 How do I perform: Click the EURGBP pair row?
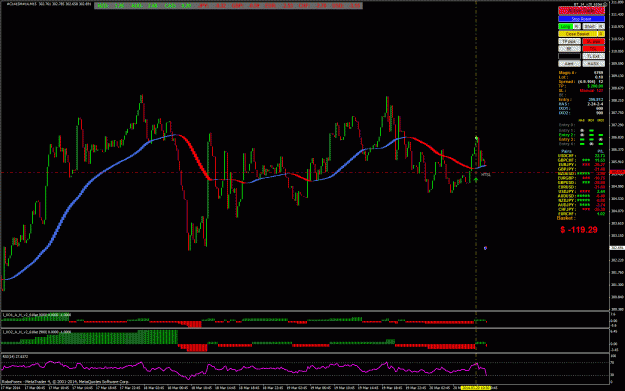pyautogui.click(x=582, y=178)
